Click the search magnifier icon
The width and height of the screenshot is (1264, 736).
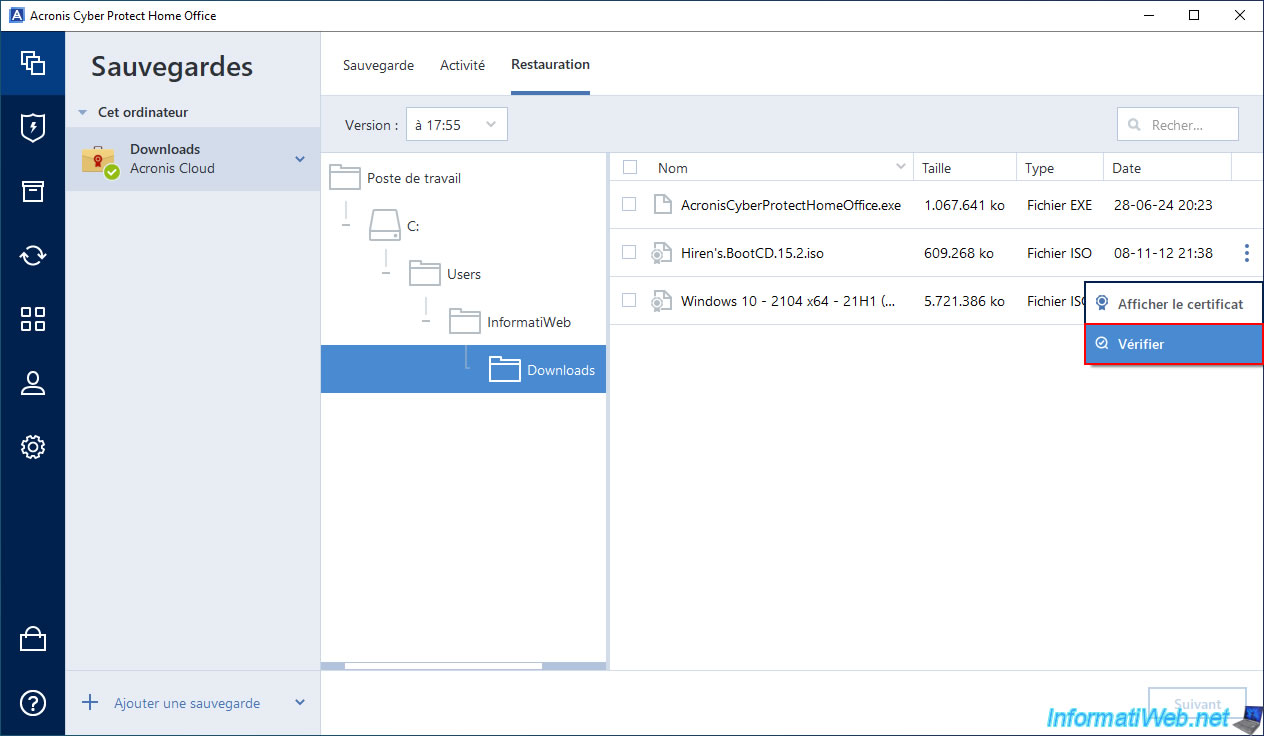(1135, 125)
